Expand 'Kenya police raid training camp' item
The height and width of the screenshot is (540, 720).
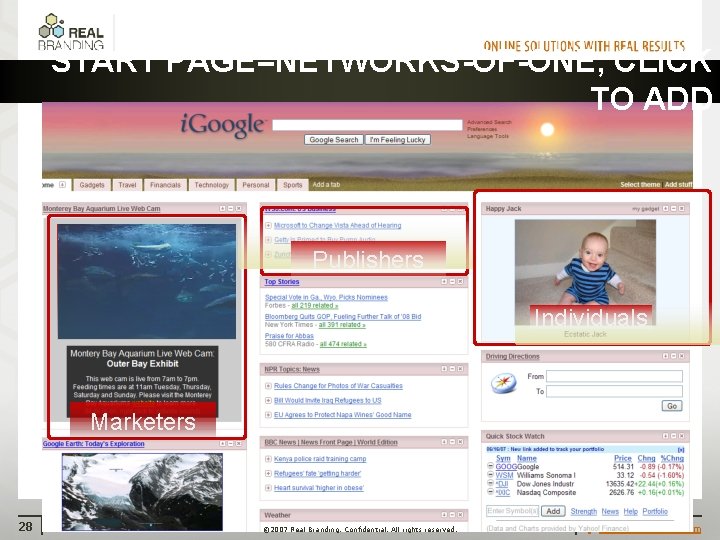click(x=268, y=459)
